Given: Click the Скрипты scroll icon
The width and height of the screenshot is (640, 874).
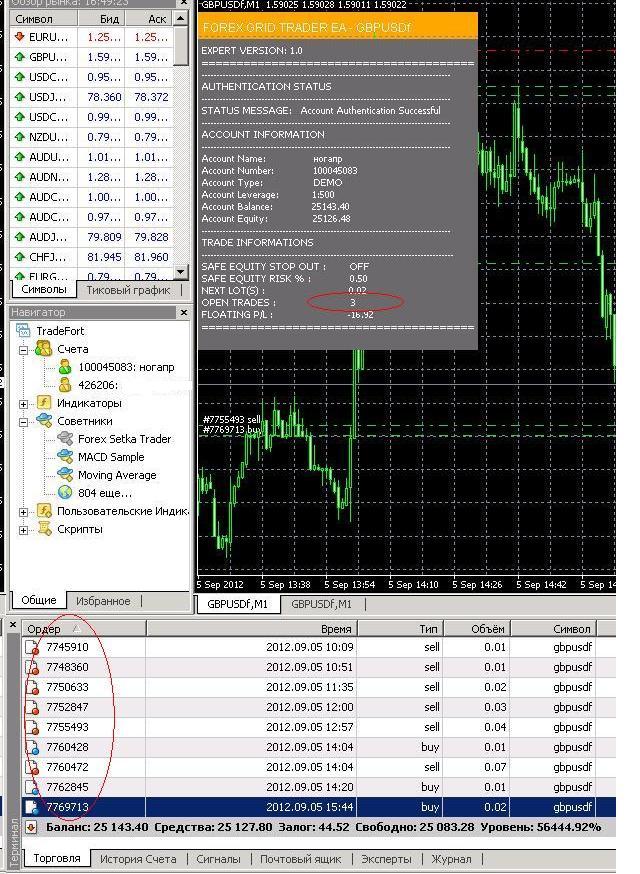Looking at the screenshot, I should [x=44, y=529].
